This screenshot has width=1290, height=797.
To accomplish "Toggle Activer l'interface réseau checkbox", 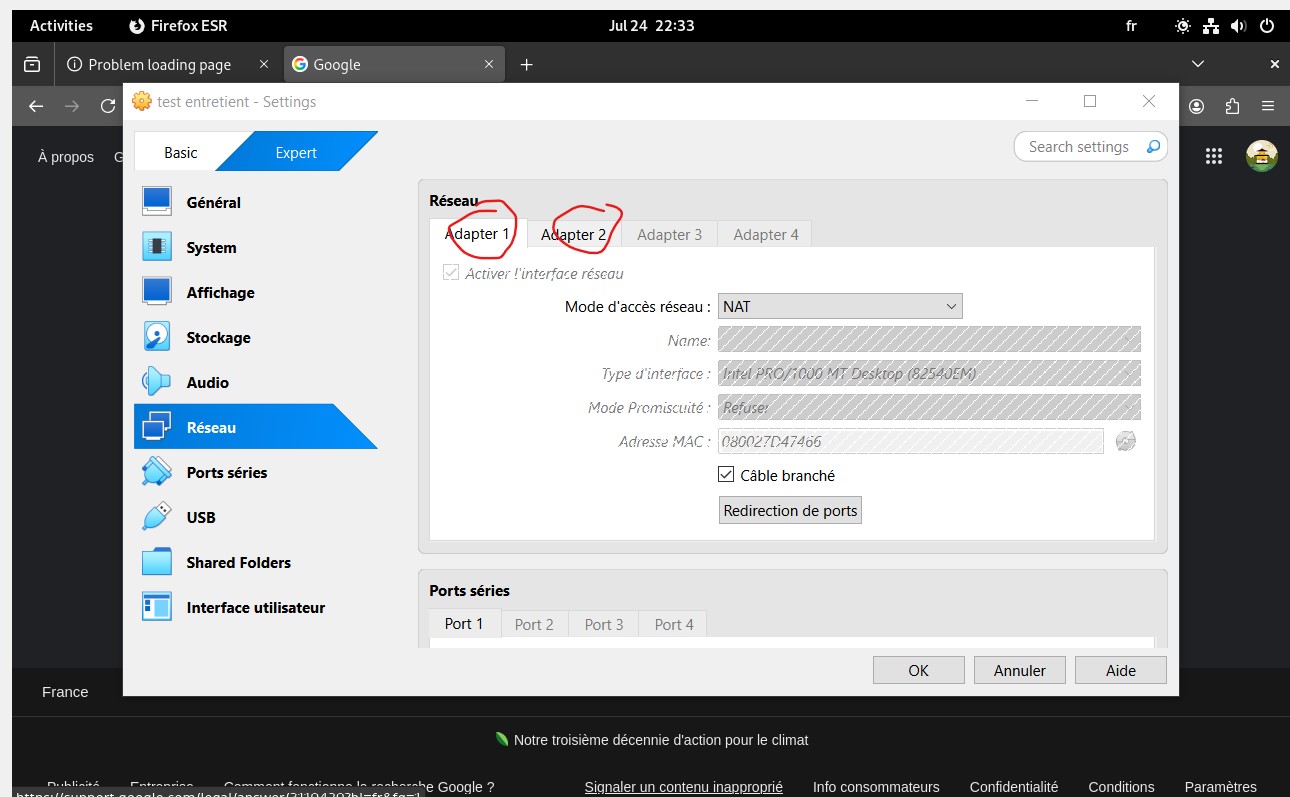I will pos(451,273).
